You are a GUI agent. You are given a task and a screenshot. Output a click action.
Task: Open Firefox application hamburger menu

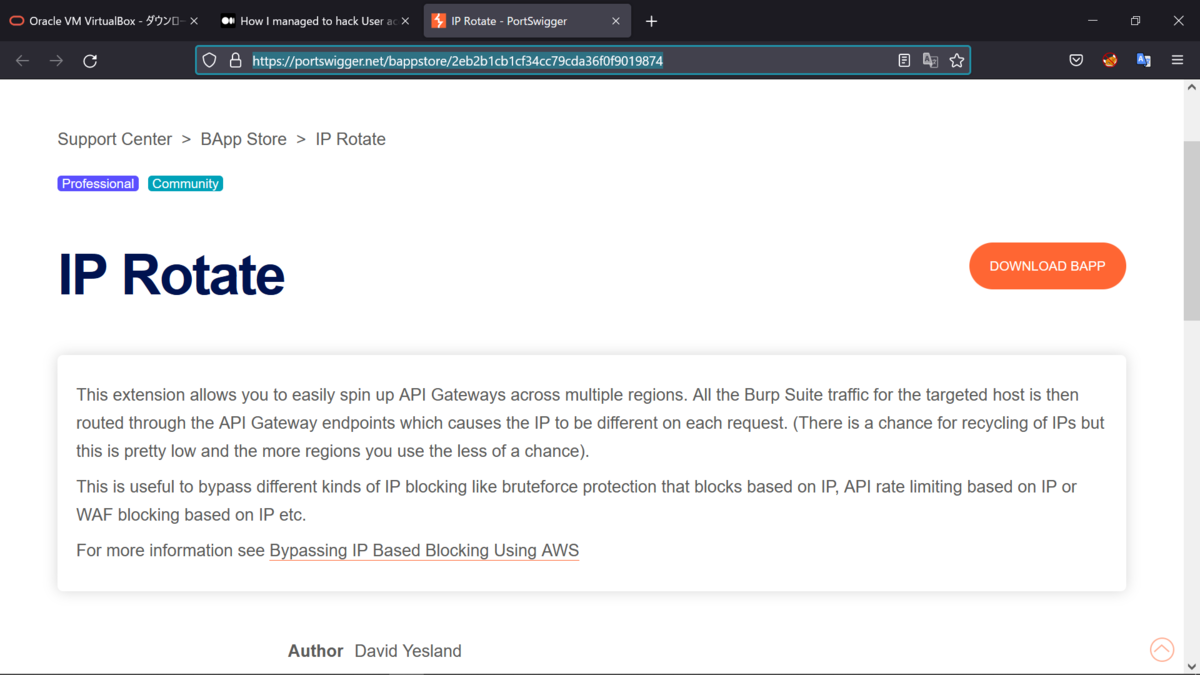click(1178, 61)
